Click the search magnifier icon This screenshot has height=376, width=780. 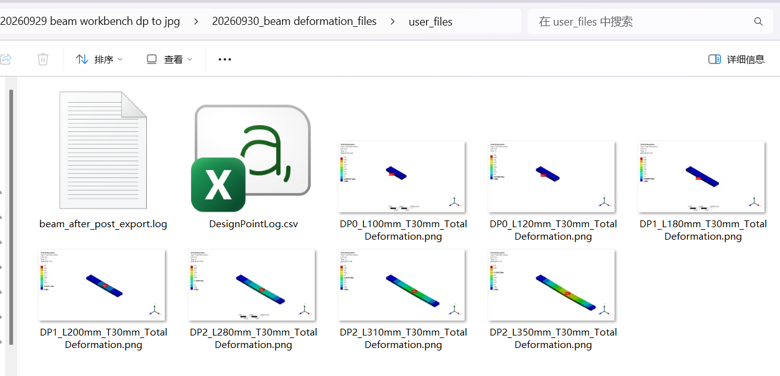click(x=758, y=21)
